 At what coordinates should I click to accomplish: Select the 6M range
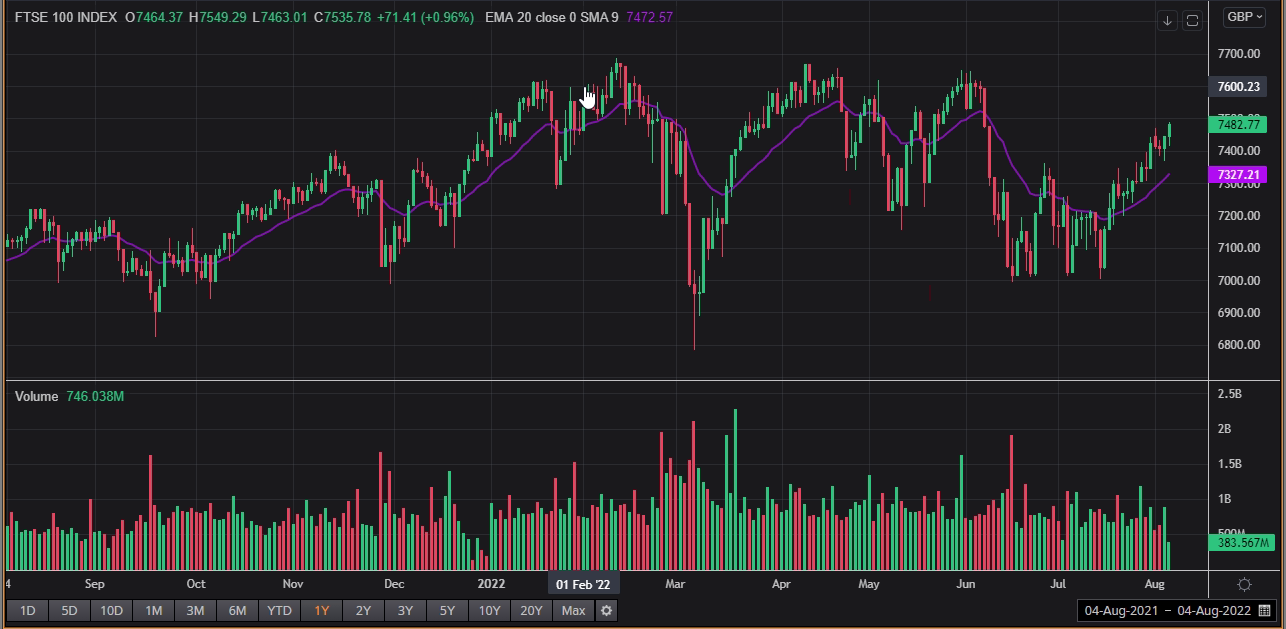(x=237, y=610)
